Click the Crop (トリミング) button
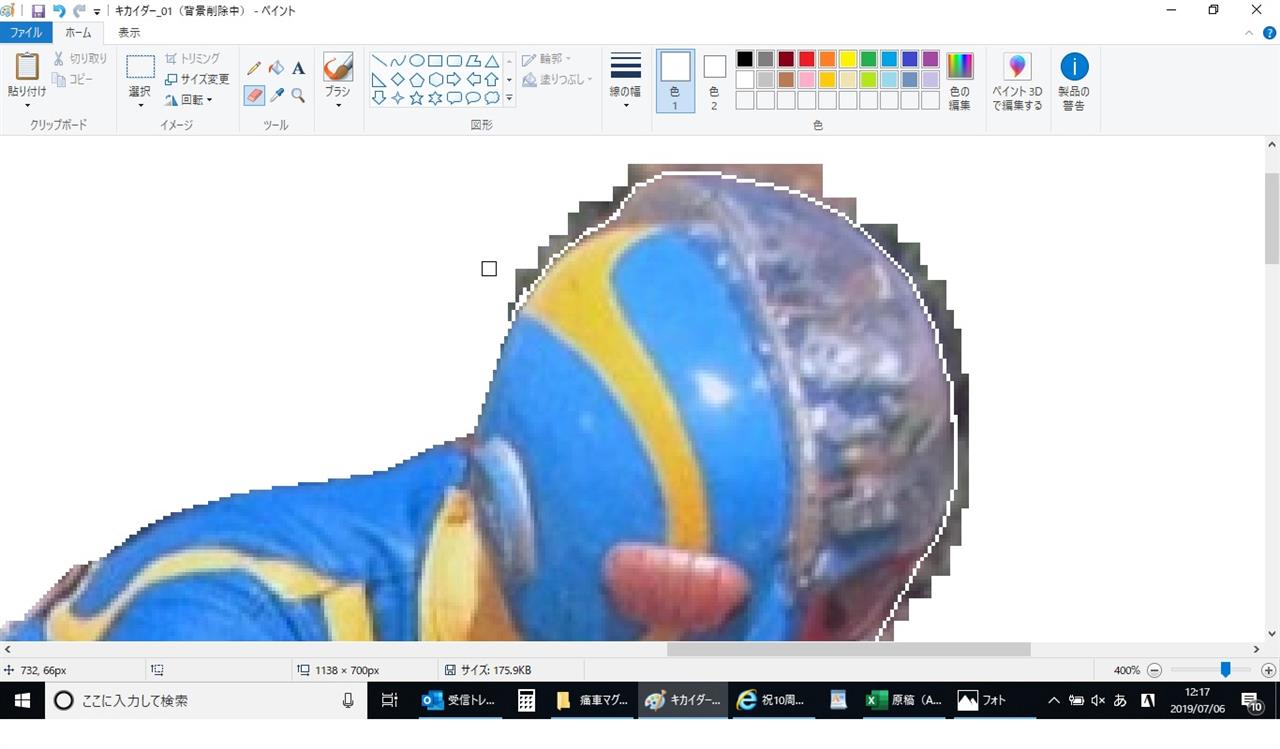This screenshot has width=1280, height=749. pyautogui.click(x=192, y=59)
